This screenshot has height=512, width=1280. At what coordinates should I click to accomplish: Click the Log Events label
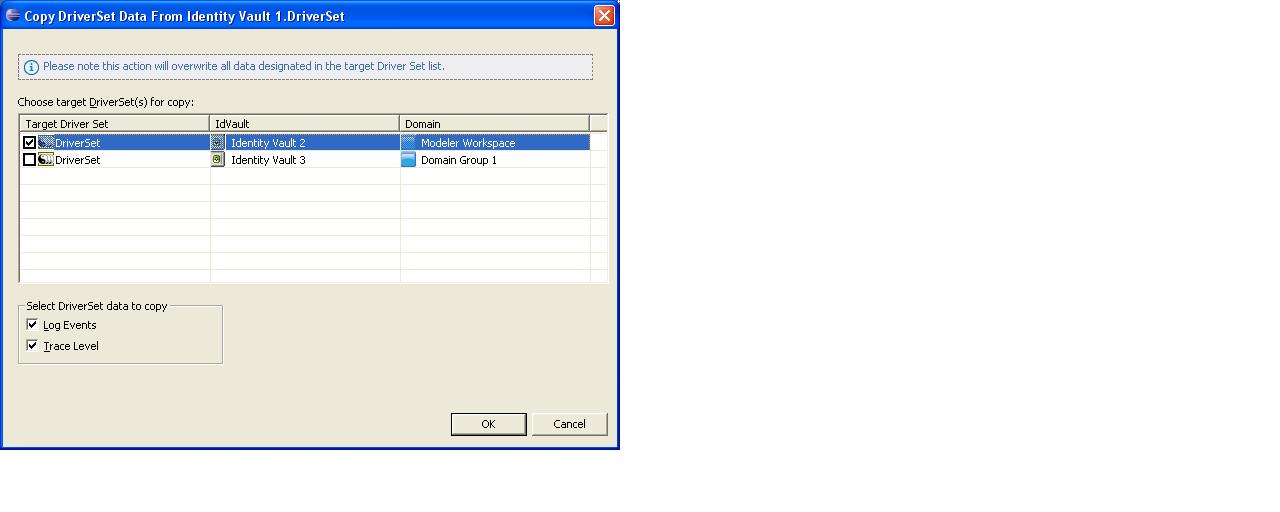coord(70,326)
